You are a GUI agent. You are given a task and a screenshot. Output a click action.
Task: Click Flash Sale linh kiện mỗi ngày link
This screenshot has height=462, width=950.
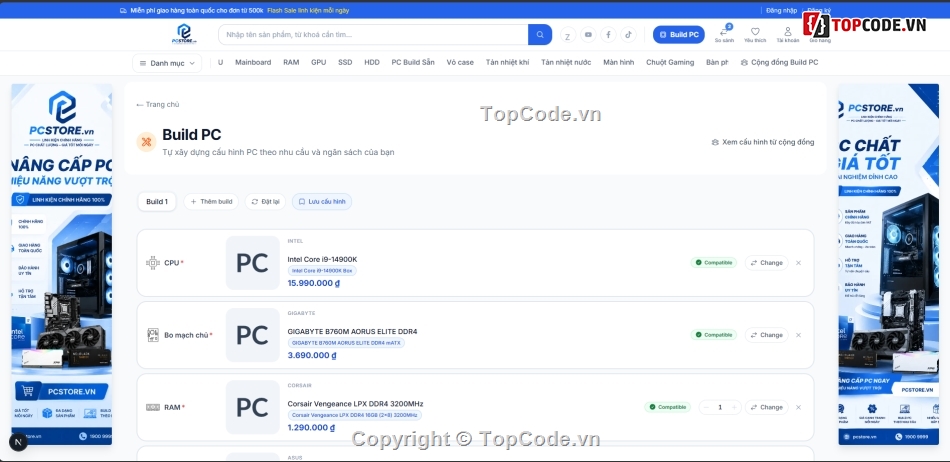pos(308,10)
